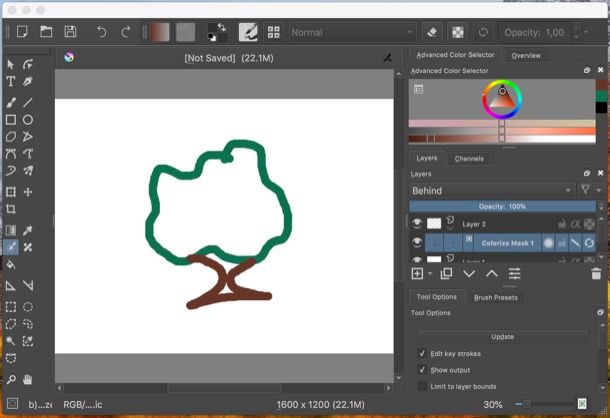Float the Advanced Color Selector docker
This screenshot has width=610, height=418.
coord(587,70)
